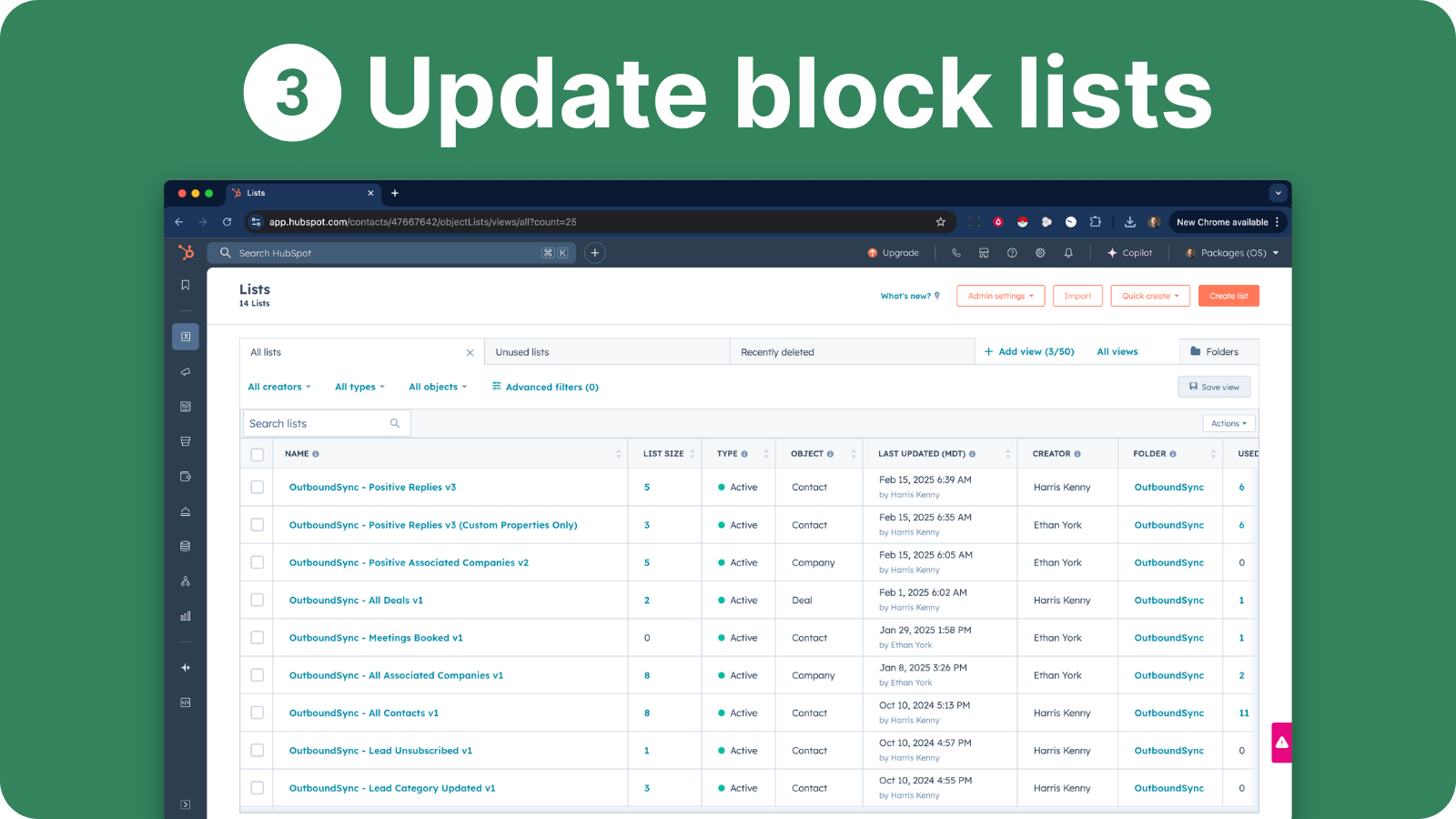Open the bookmarks icon in sidebar

click(186, 285)
